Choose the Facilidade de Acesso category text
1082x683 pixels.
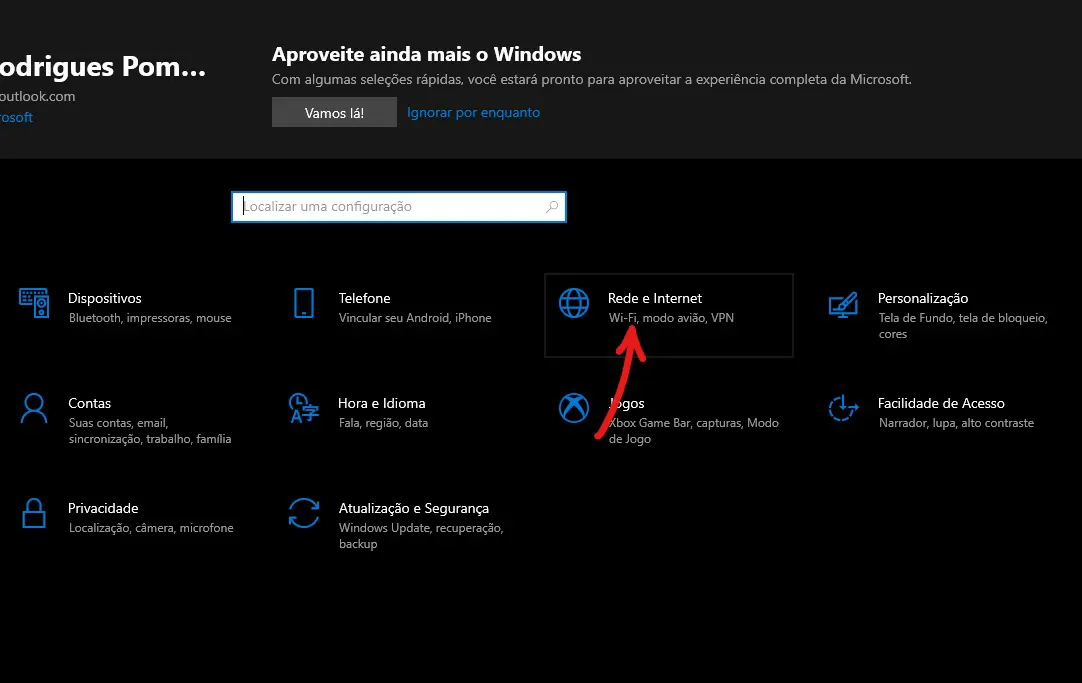(x=941, y=404)
